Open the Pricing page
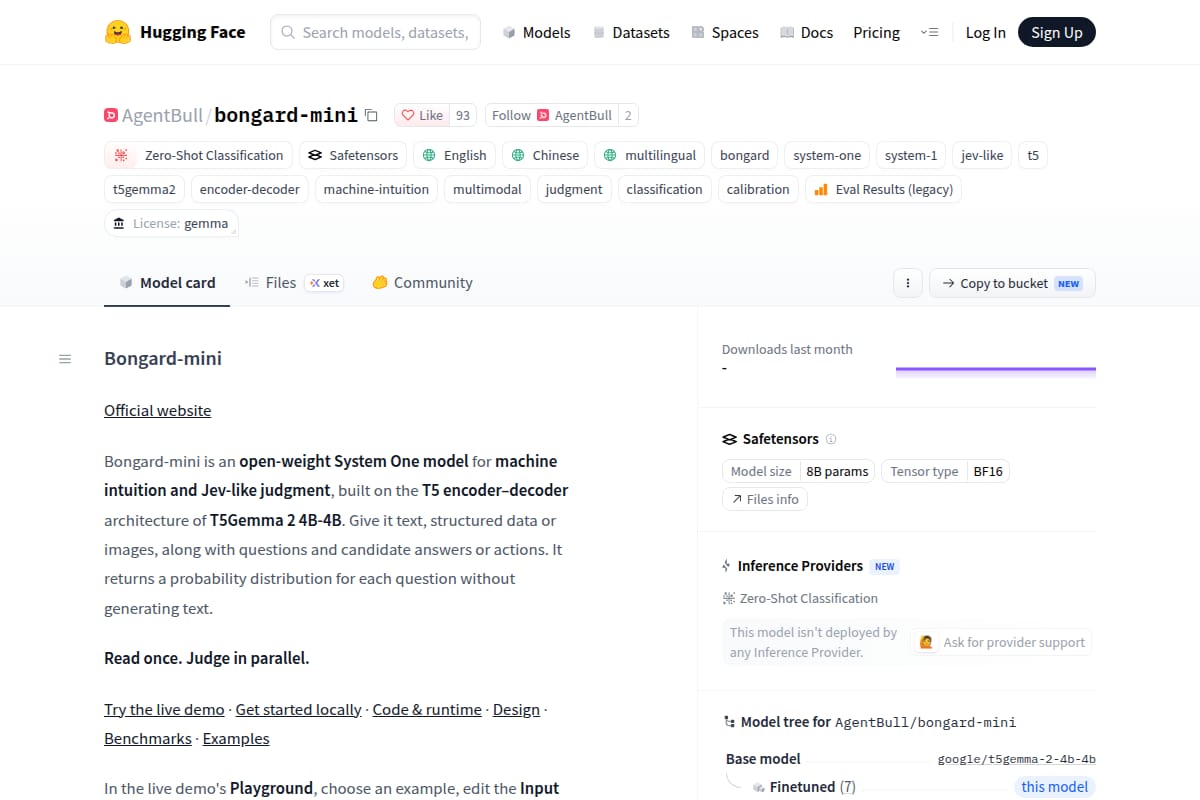The height and width of the screenshot is (800, 1200). (x=876, y=32)
